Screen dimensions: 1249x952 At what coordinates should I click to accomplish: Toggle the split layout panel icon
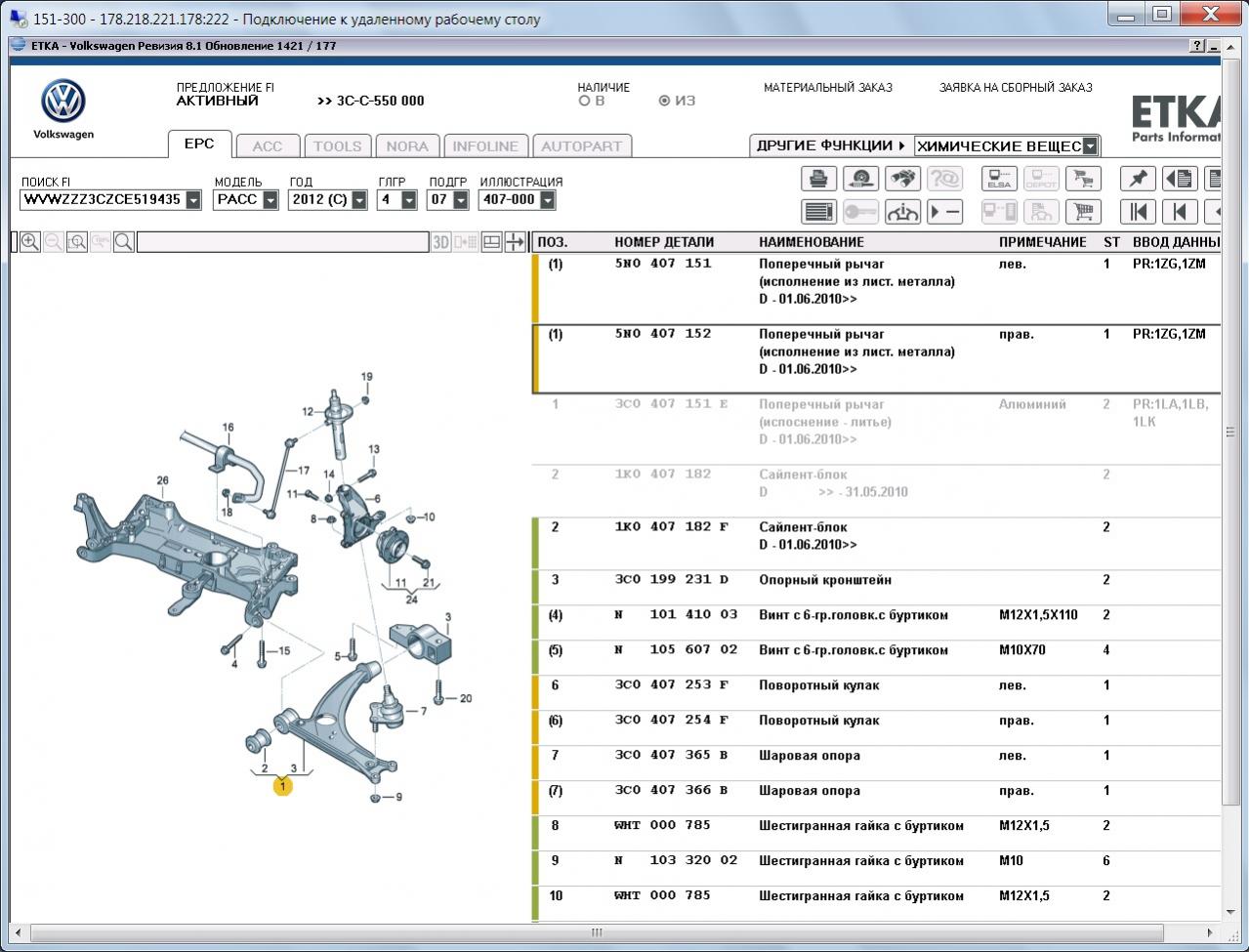[x=492, y=242]
